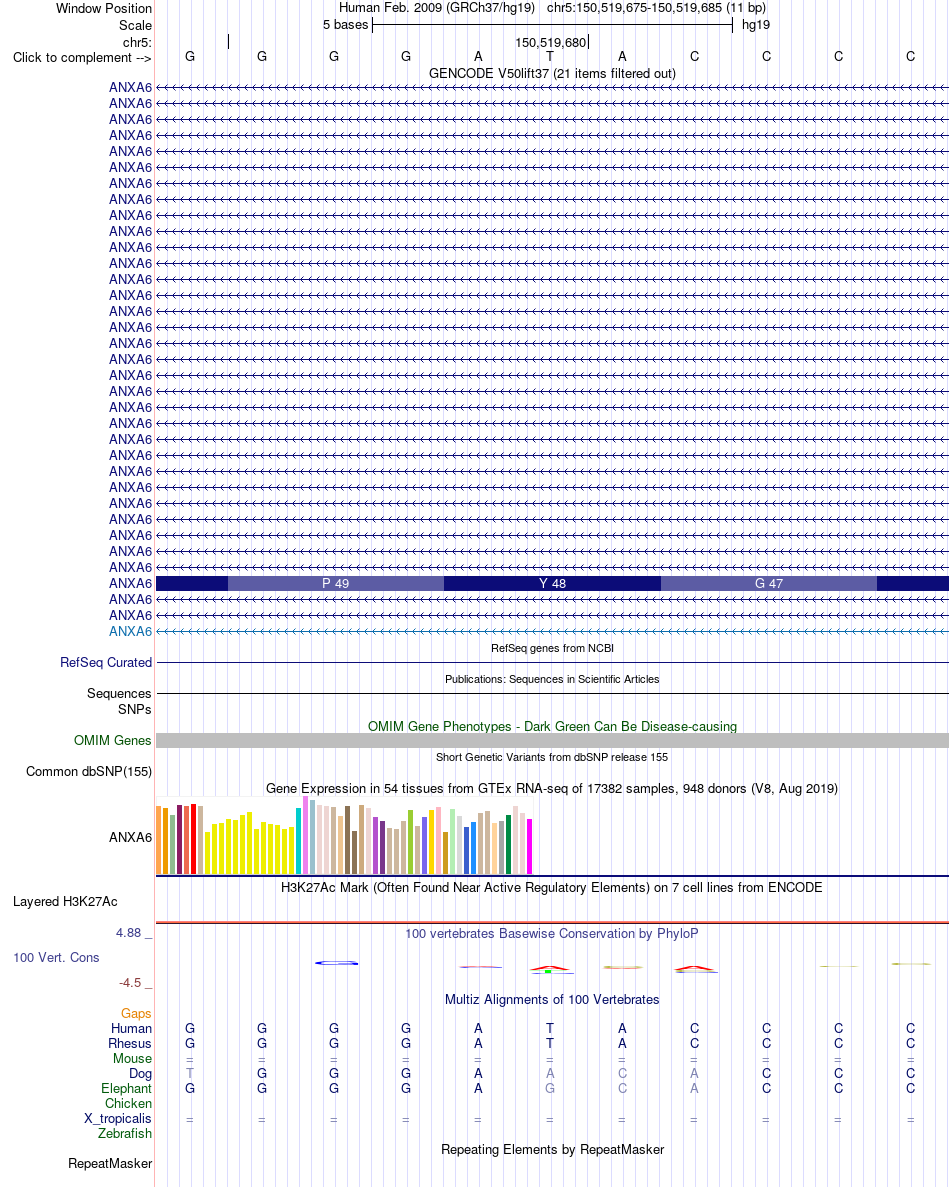Open 100 vertebrates Basewise Conservation by PhyloP title
The height and width of the screenshot is (1187, 950).
[x=552, y=933]
